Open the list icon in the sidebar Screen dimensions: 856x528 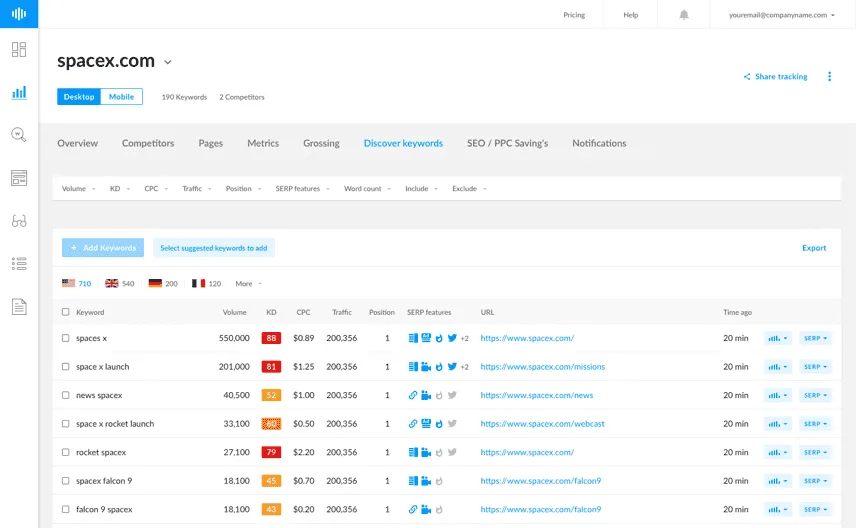point(19,264)
